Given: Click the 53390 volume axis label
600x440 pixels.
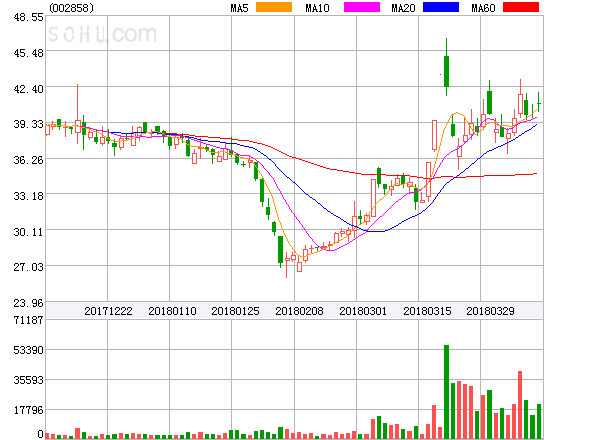Looking at the screenshot, I should pos(28,350).
